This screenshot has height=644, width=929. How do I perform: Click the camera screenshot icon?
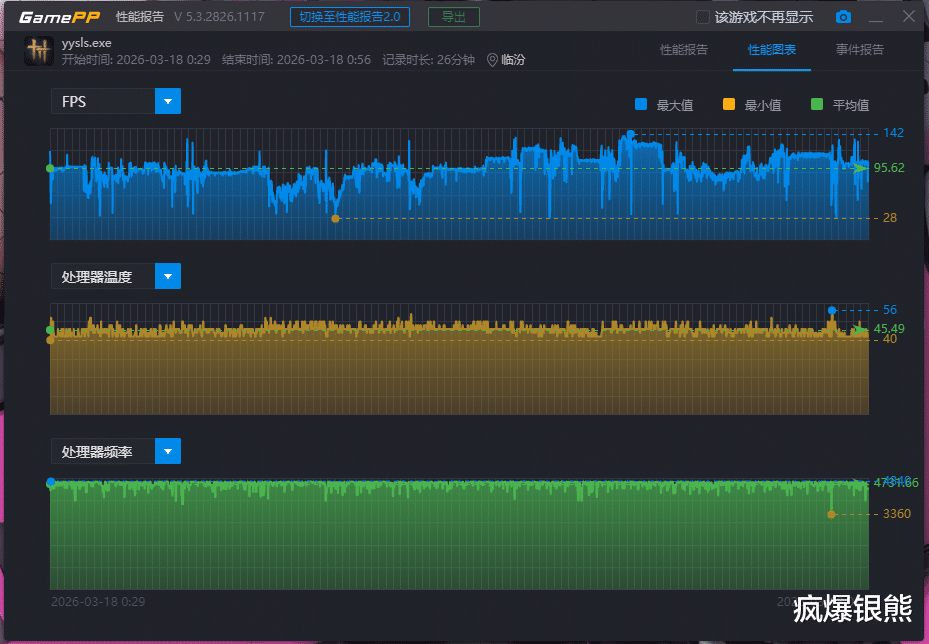coord(844,17)
